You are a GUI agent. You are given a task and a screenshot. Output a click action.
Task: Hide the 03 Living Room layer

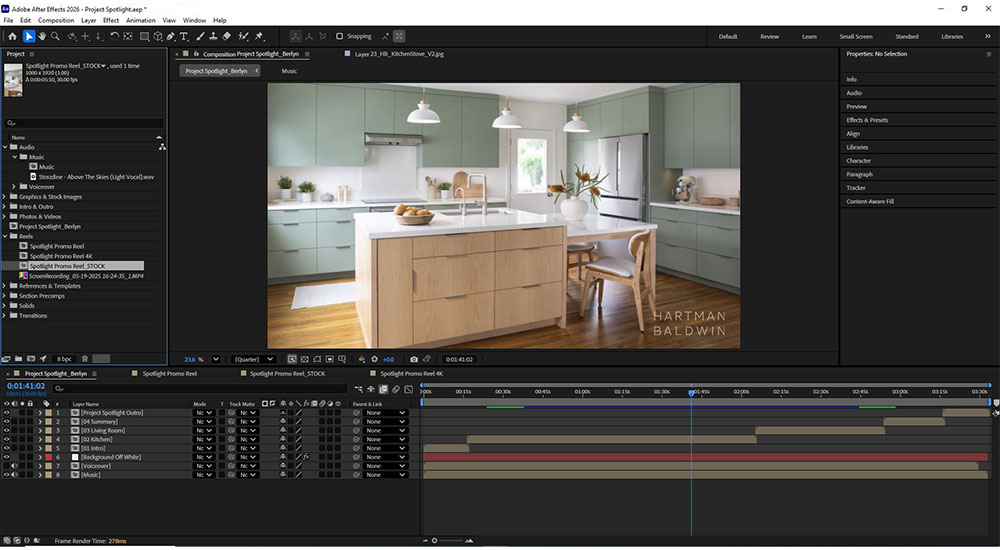pos(7,431)
